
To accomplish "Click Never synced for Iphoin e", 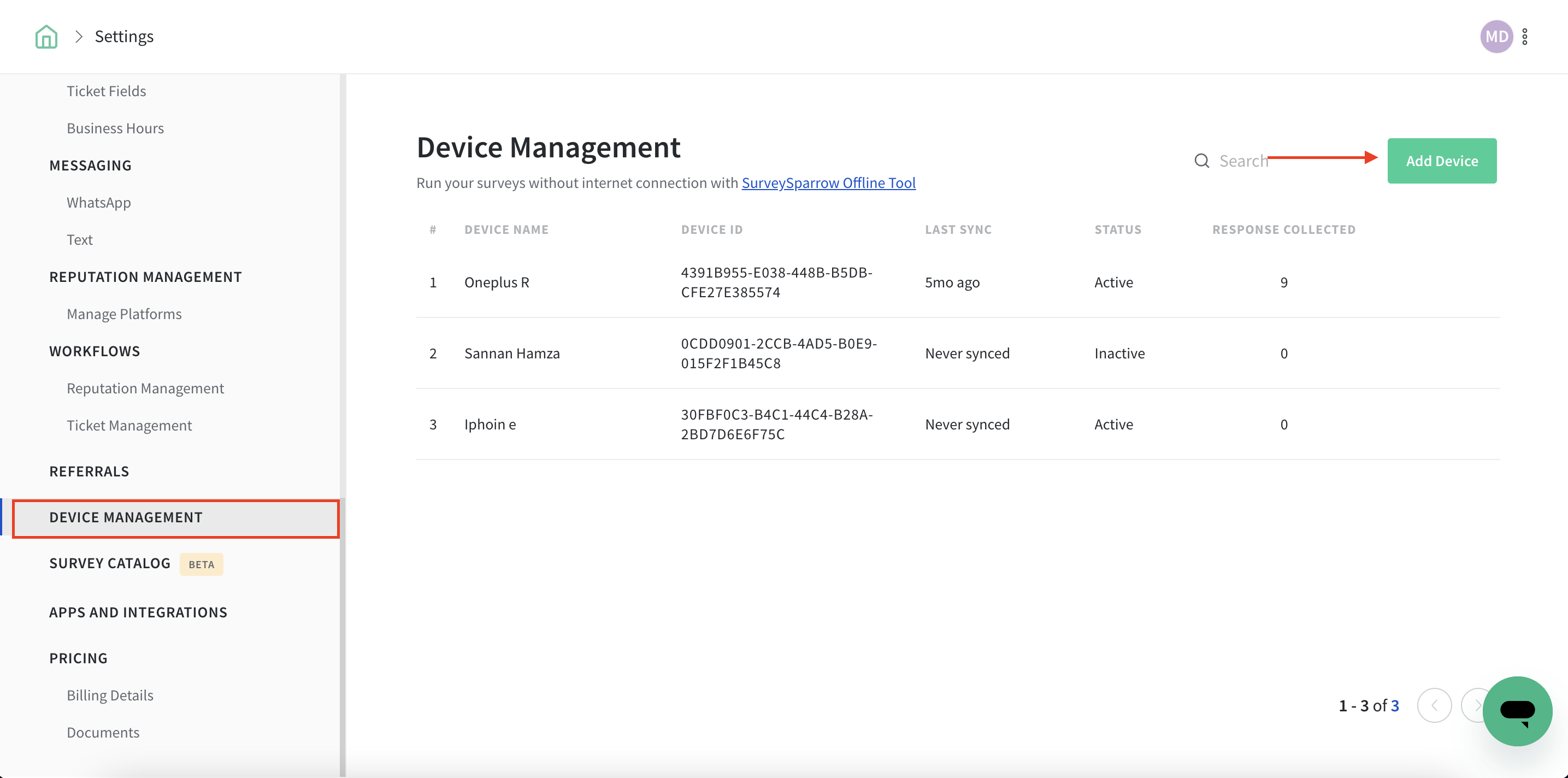I will coord(967,425).
